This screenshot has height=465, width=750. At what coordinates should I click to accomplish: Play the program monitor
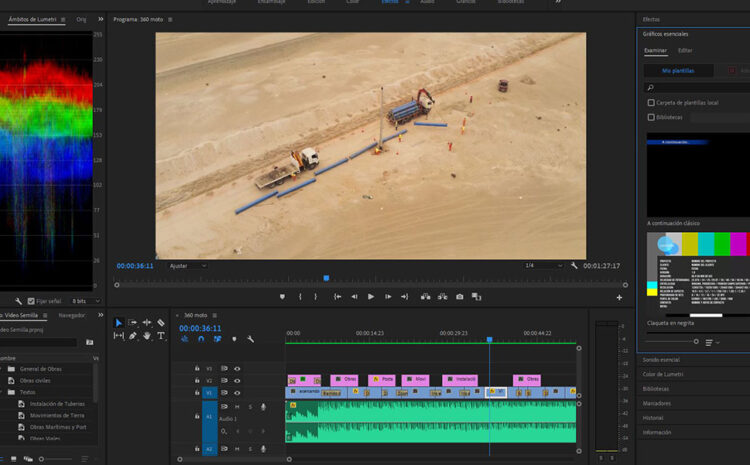click(371, 297)
